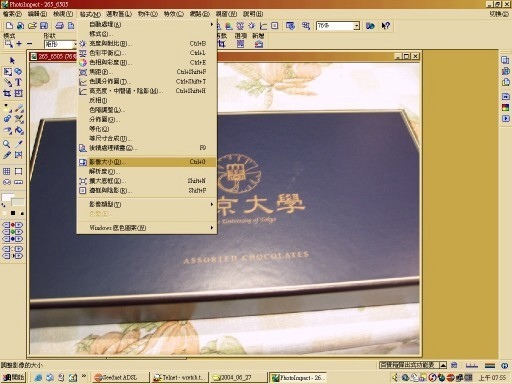Open the Edit (編輯) menu
Image resolution: width=512 pixels, height=384 pixels.
coord(37,14)
